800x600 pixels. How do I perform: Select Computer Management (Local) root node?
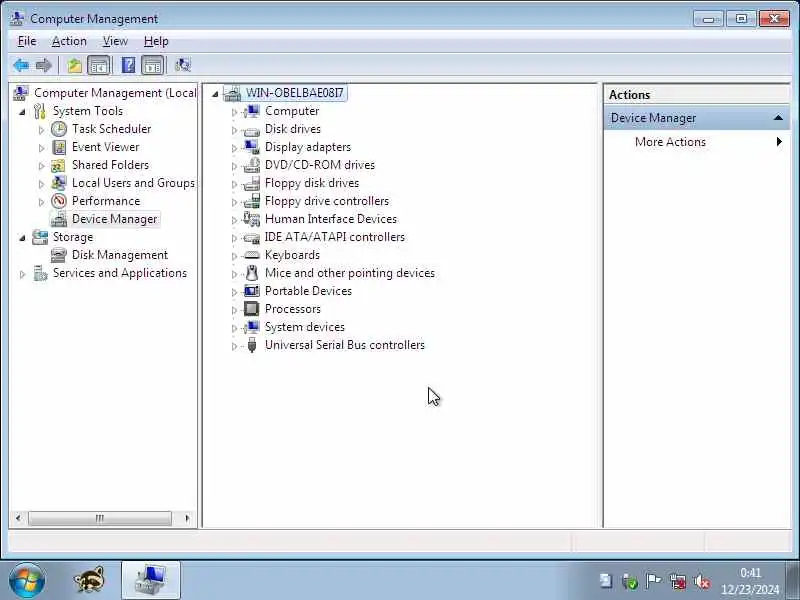pyautogui.click(x=115, y=93)
